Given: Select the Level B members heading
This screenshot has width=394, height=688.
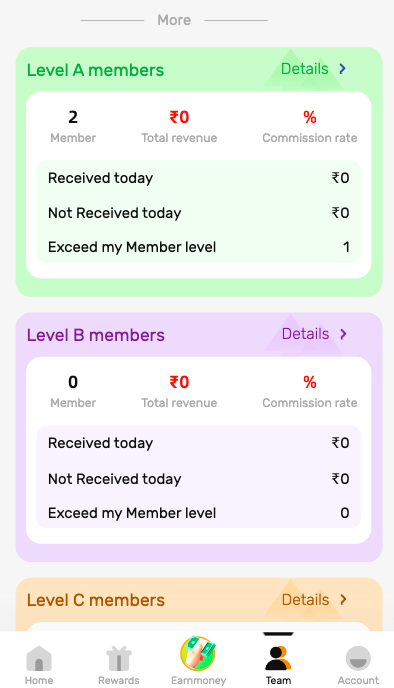Looking at the screenshot, I should tap(96, 335).
